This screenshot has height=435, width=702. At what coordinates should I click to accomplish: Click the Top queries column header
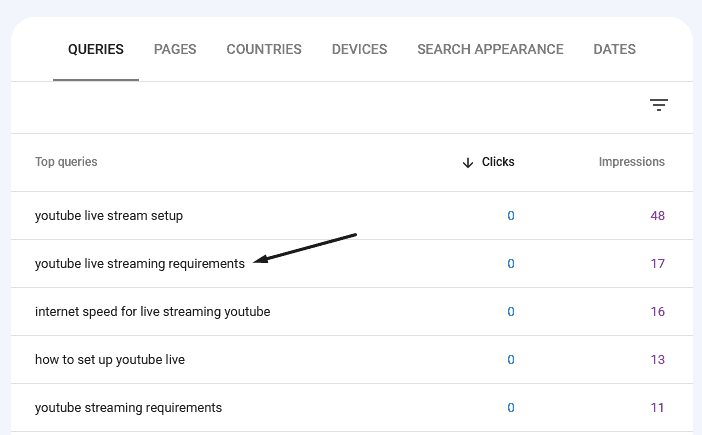66,162
